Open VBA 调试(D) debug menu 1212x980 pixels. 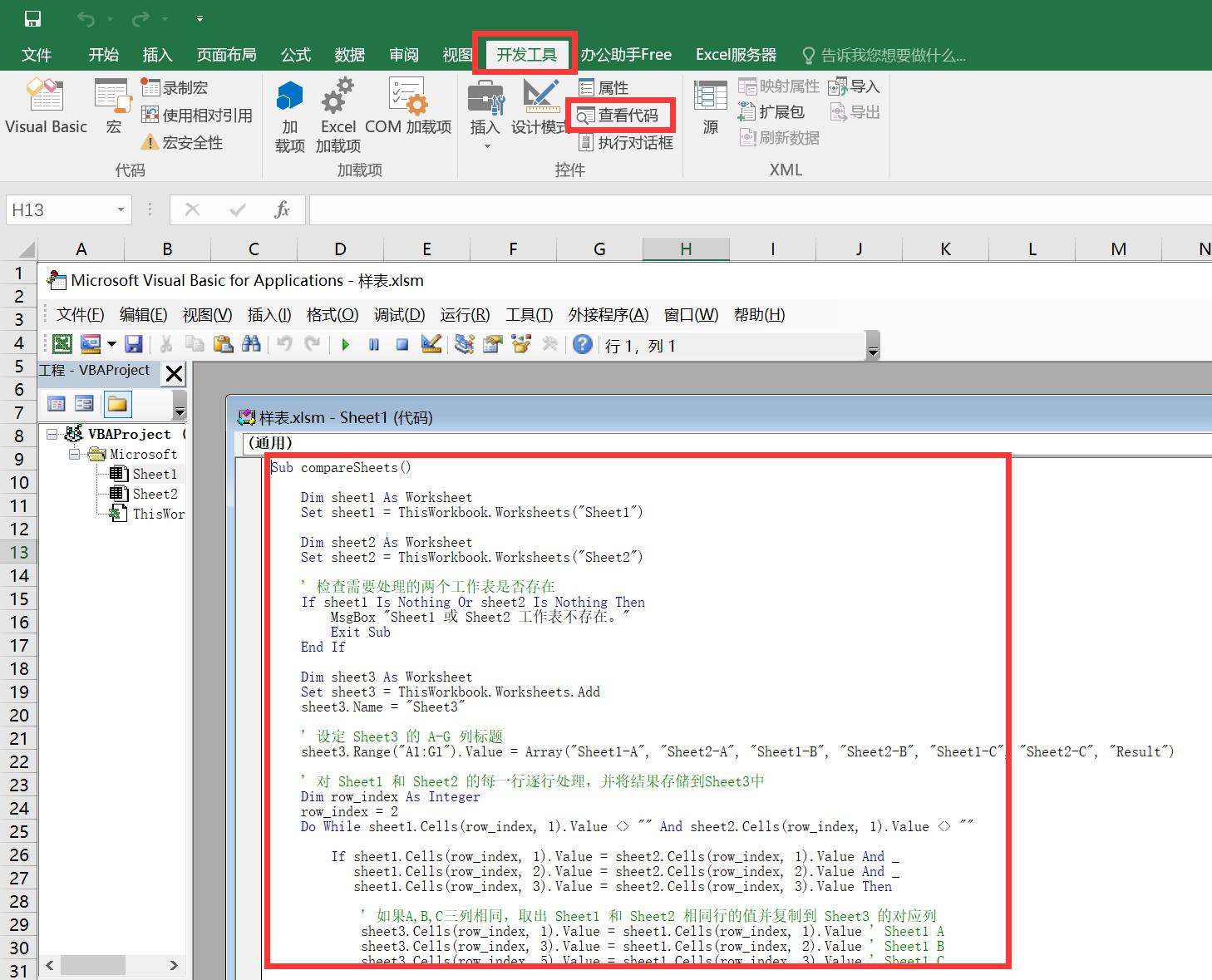coord(399,314)
